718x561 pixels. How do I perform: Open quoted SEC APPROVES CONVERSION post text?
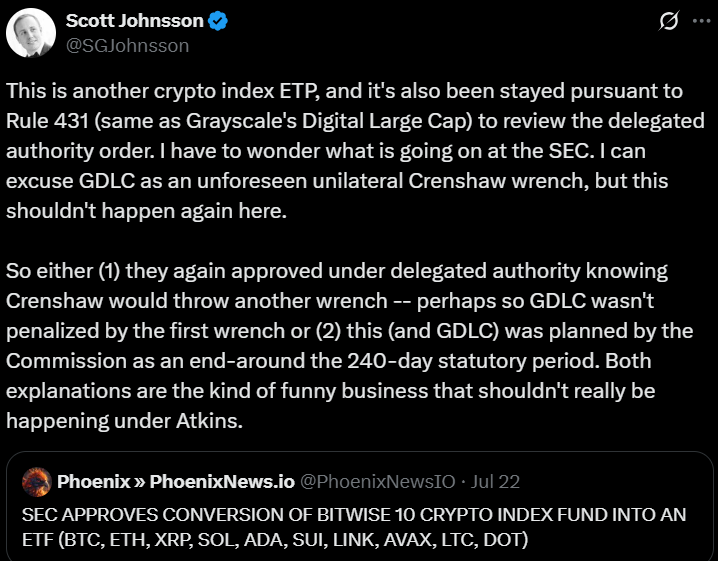click(x=354, y=527)
